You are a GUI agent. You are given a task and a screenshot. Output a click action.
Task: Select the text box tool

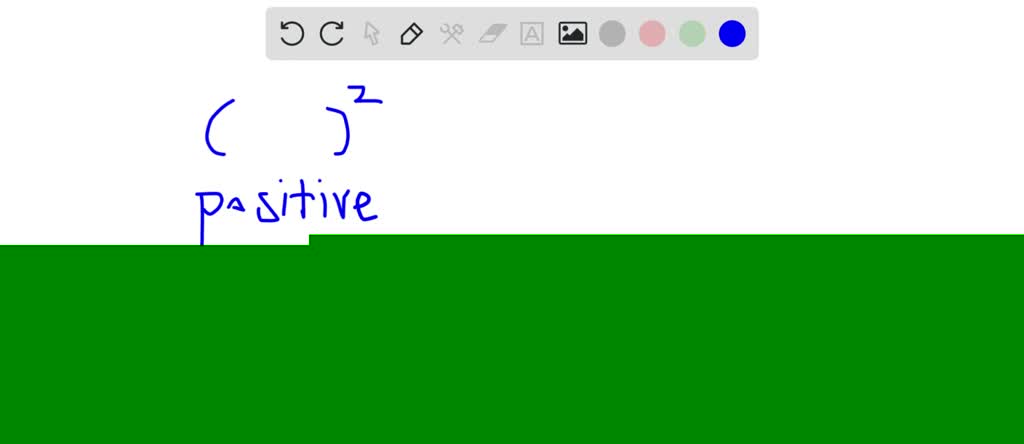coord(532,33)
